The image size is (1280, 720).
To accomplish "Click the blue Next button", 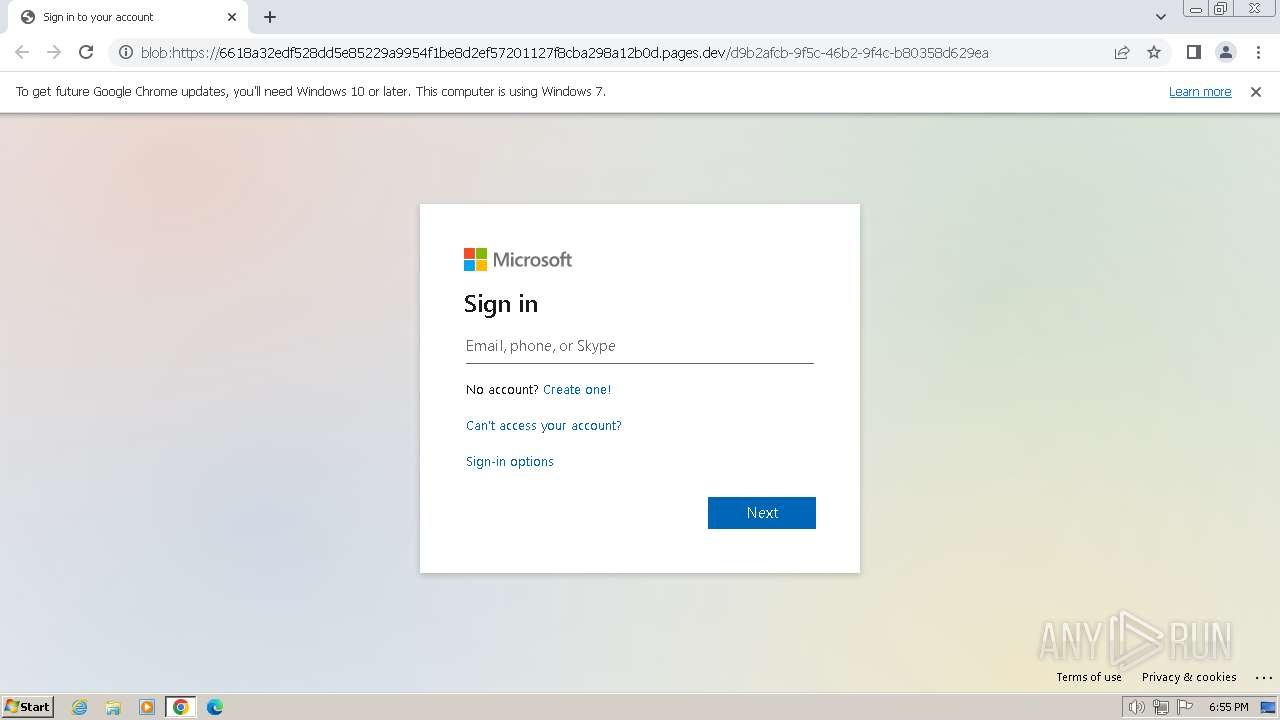I will 762,513.
